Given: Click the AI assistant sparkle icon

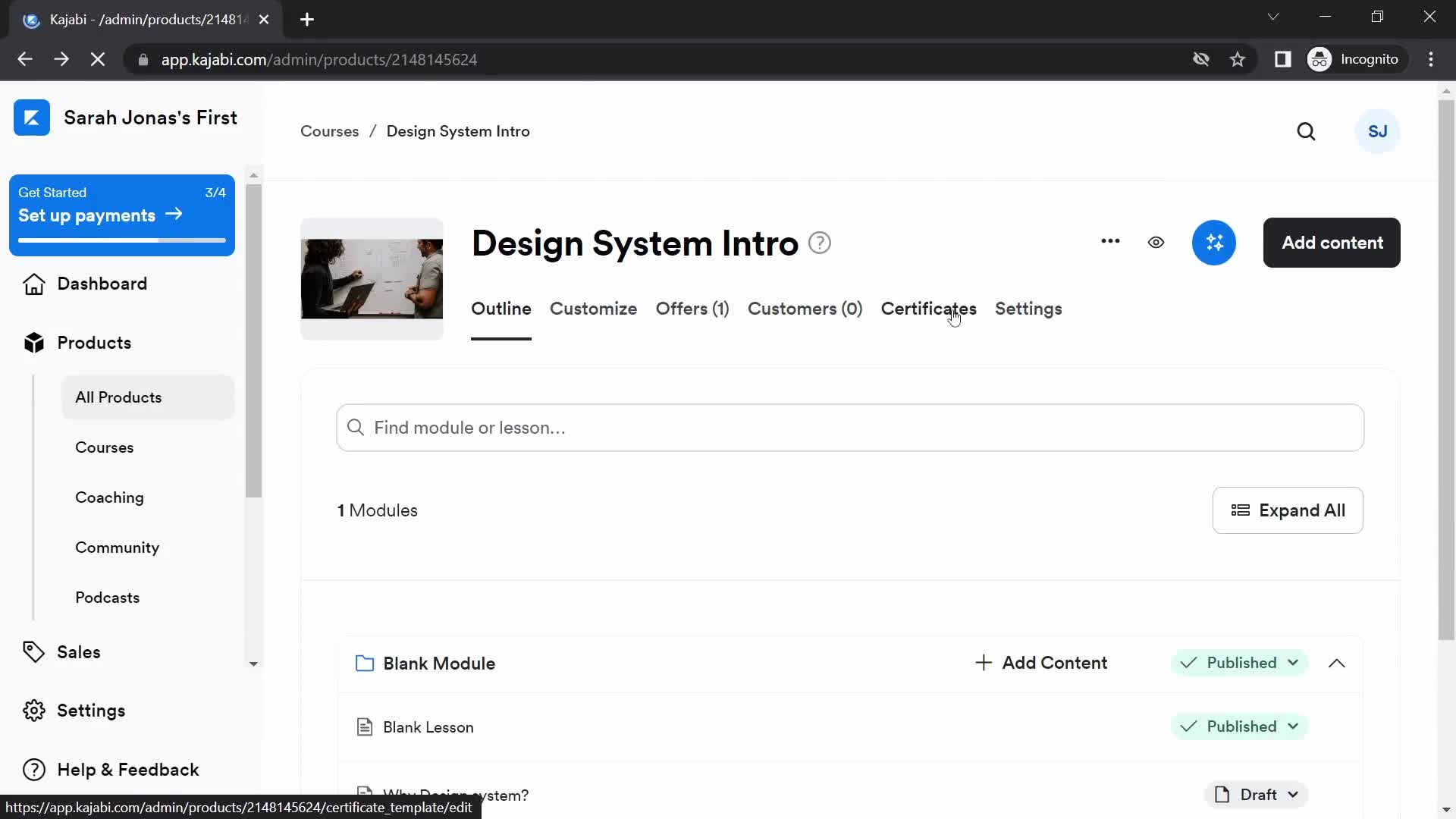Looking at the screenshot, I should tap(1215, 243).
